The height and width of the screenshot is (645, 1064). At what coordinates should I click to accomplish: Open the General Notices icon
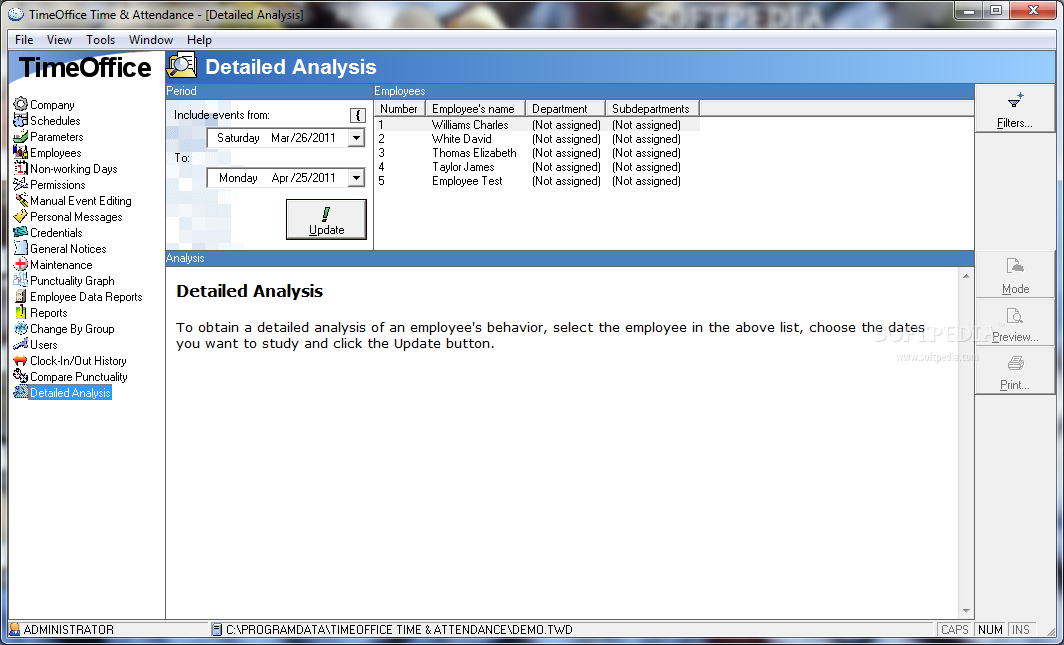click(20, 248)
